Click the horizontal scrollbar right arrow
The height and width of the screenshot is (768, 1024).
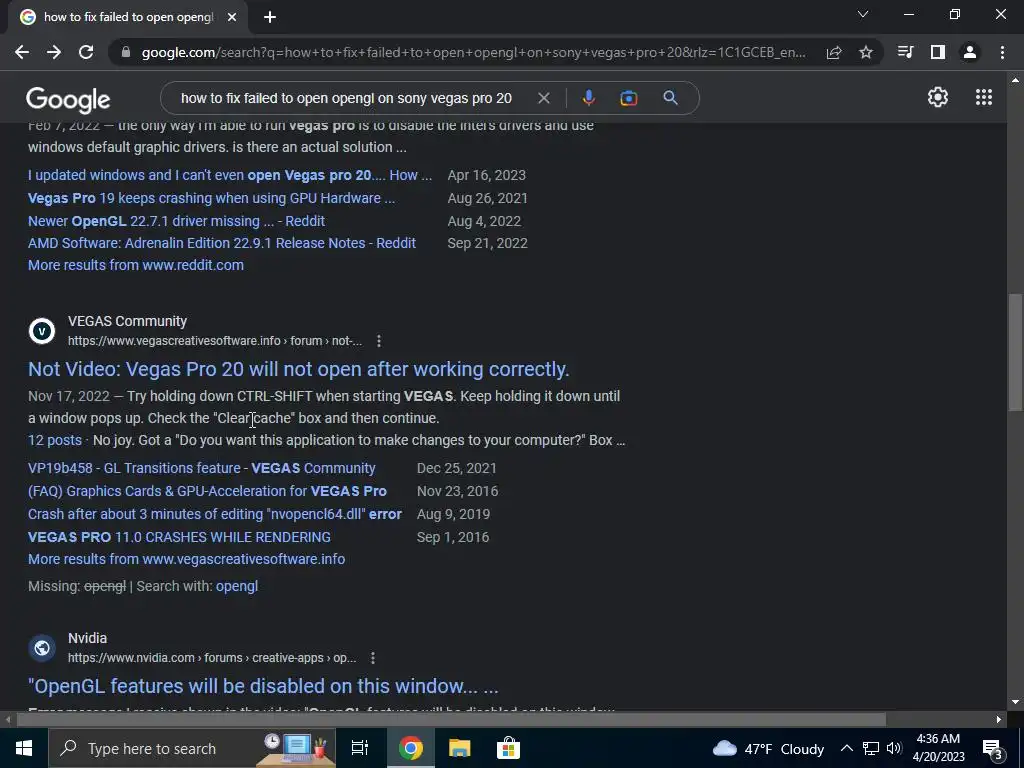pyautogui.click(x=999, y=720)
